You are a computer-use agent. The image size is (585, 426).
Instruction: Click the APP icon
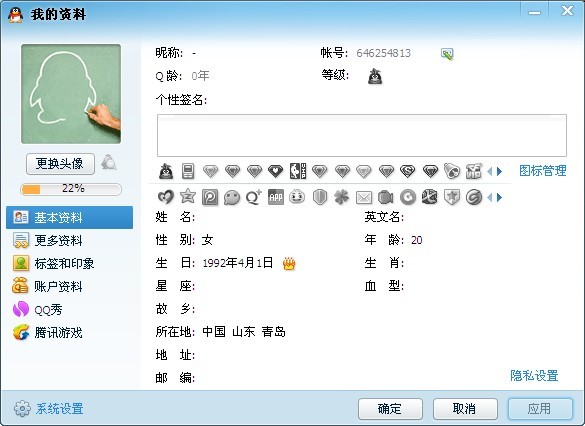click(x=276, y=197)
